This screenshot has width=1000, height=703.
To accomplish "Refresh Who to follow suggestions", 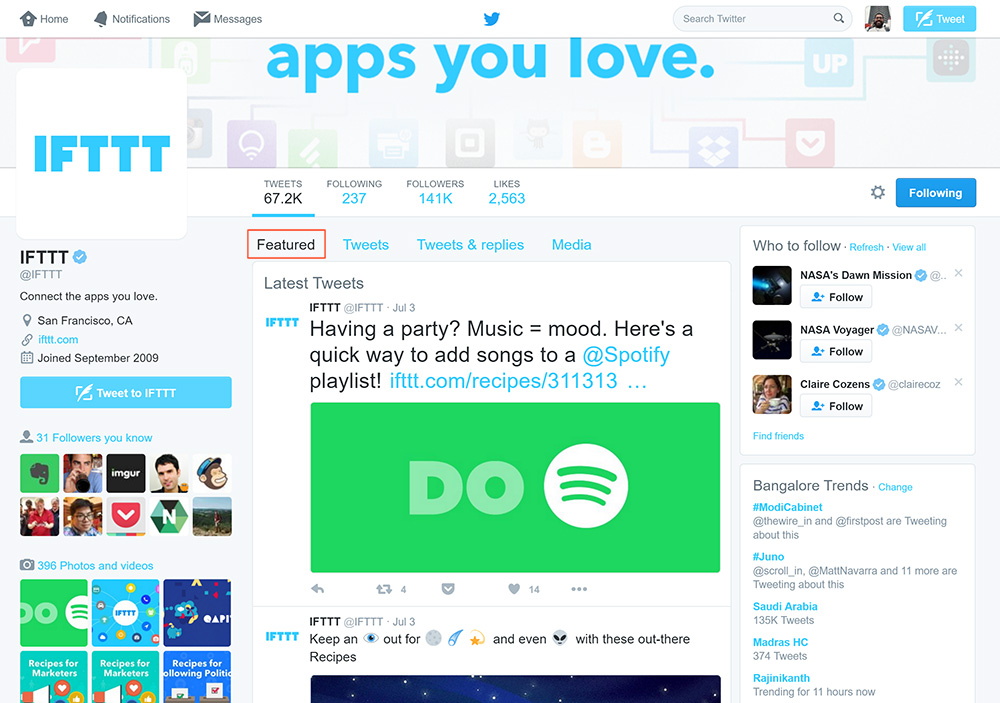I will click(866, 247).
